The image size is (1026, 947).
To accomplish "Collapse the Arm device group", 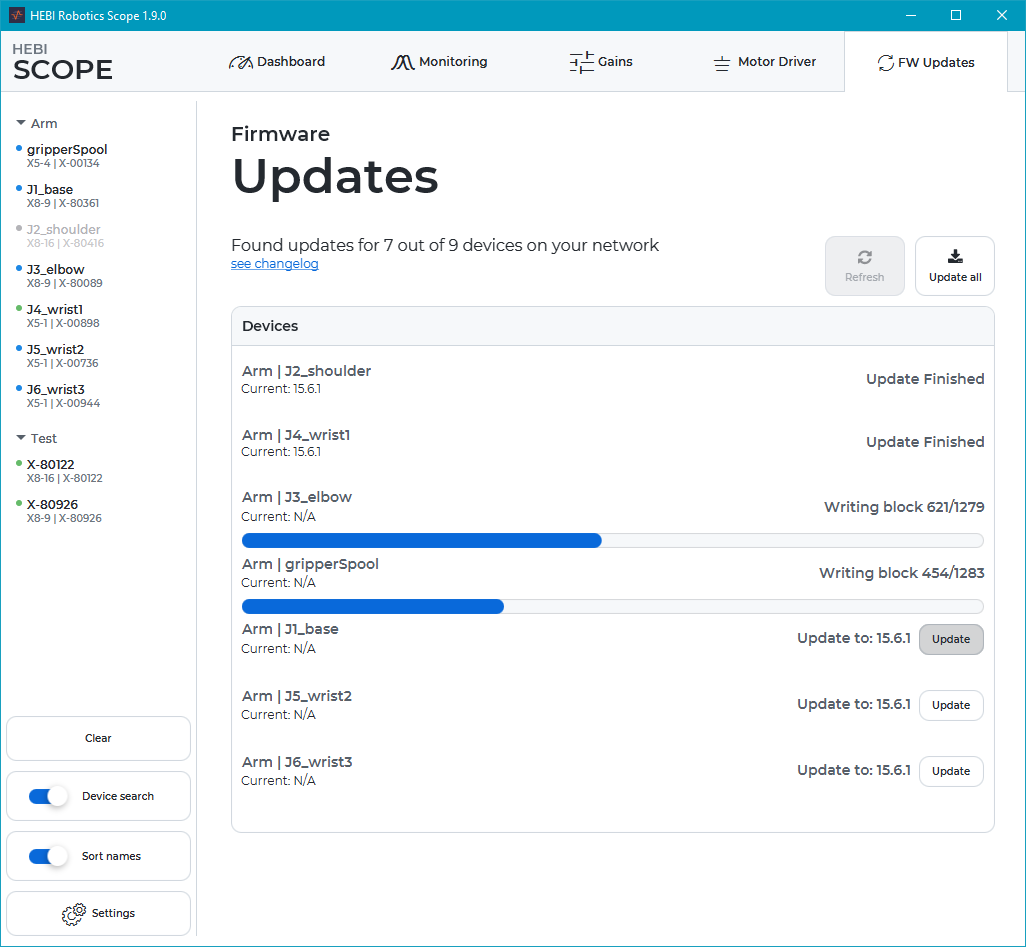I will tap(23, 122).
